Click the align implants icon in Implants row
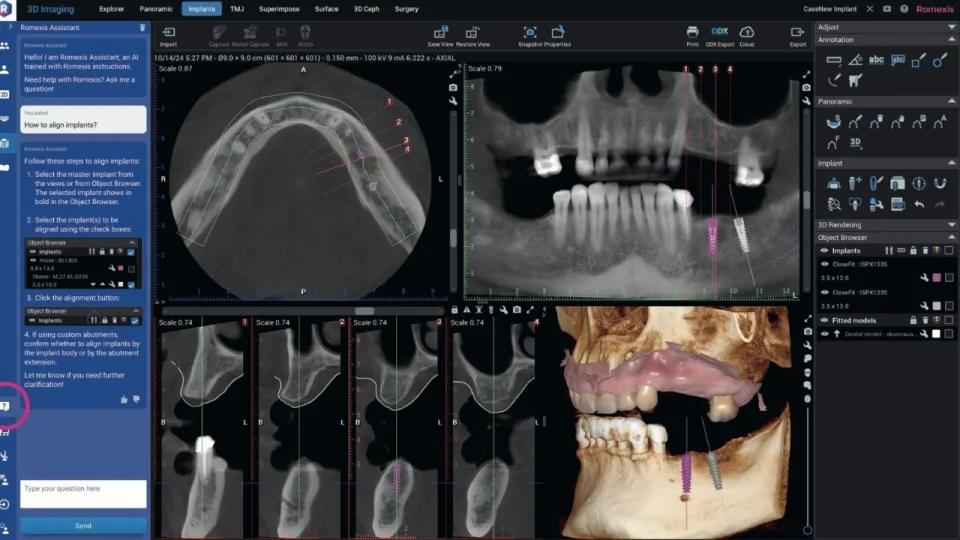 pos(888,250)
